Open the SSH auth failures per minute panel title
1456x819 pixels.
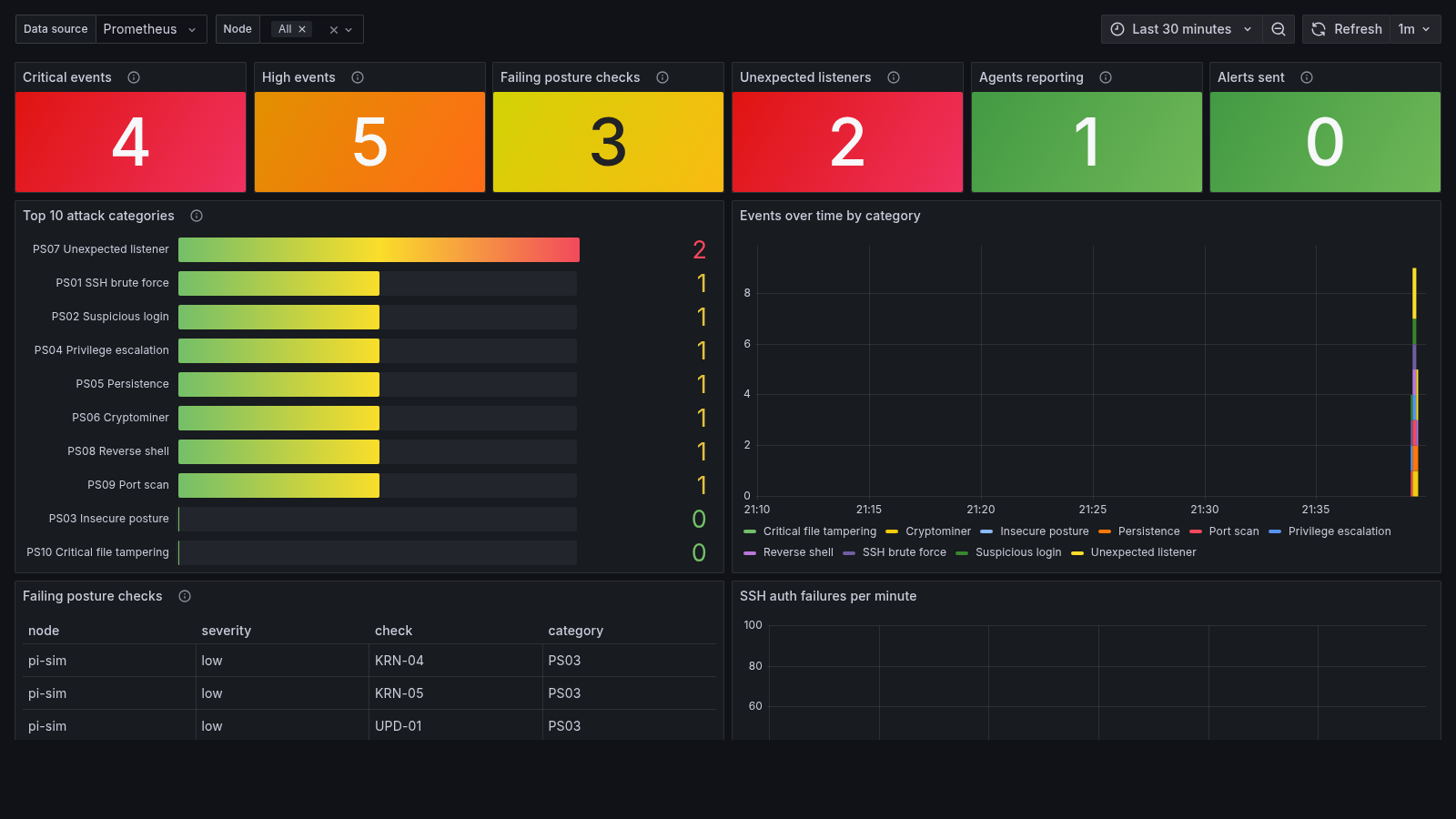[828, 596]
